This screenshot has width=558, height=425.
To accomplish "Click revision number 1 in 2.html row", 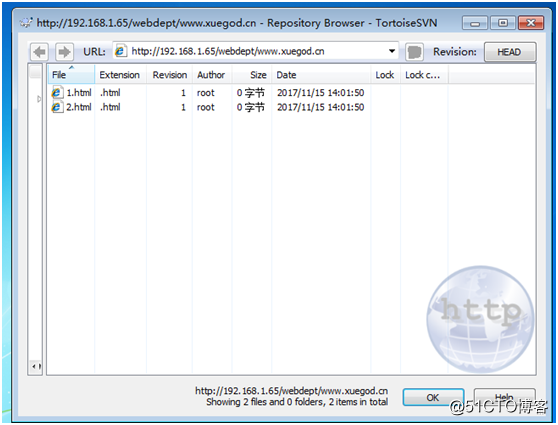I will 183,107.
